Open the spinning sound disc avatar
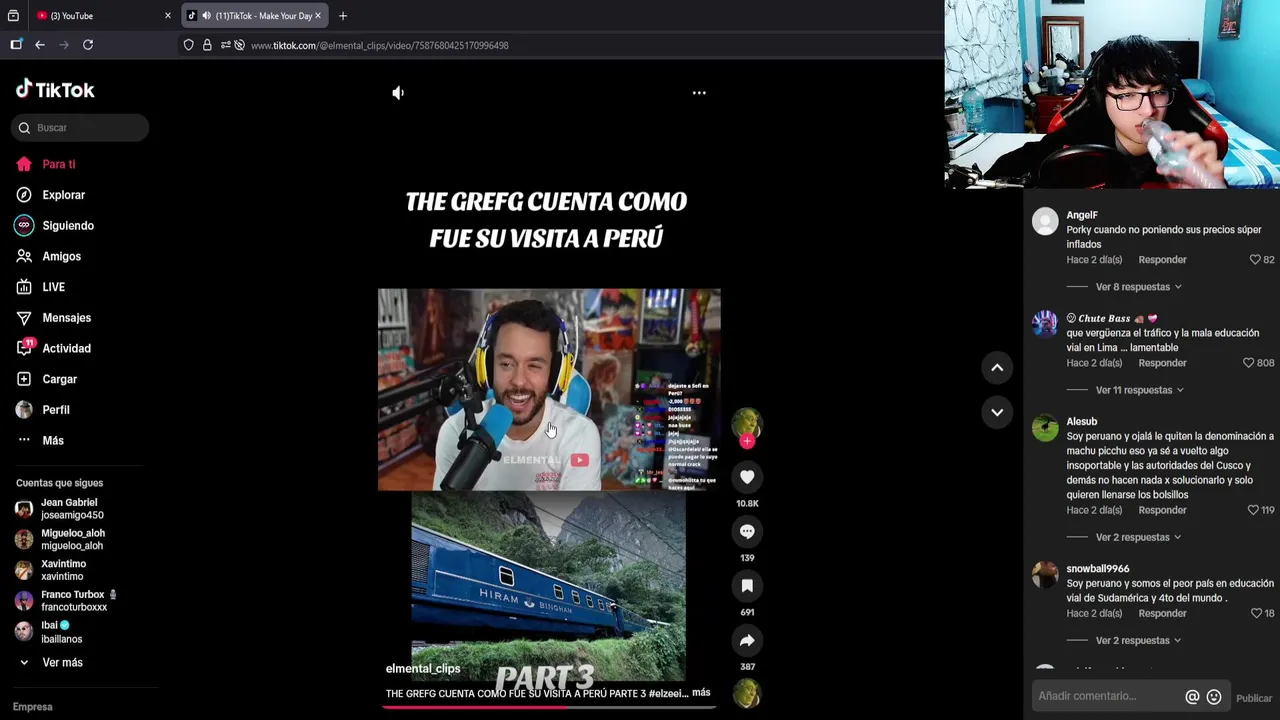Screen dimensions: 1280x720 pyautogui.click(x=747, y=692)
